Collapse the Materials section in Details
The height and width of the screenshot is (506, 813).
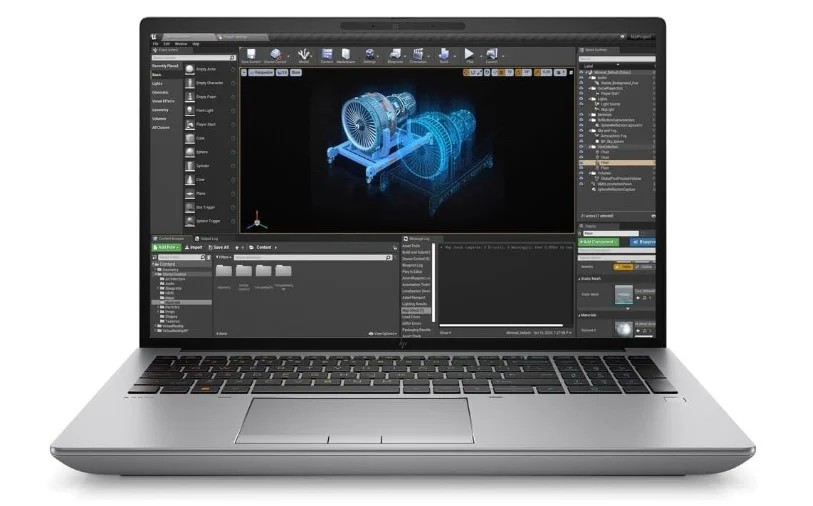(x=580, y=315)
